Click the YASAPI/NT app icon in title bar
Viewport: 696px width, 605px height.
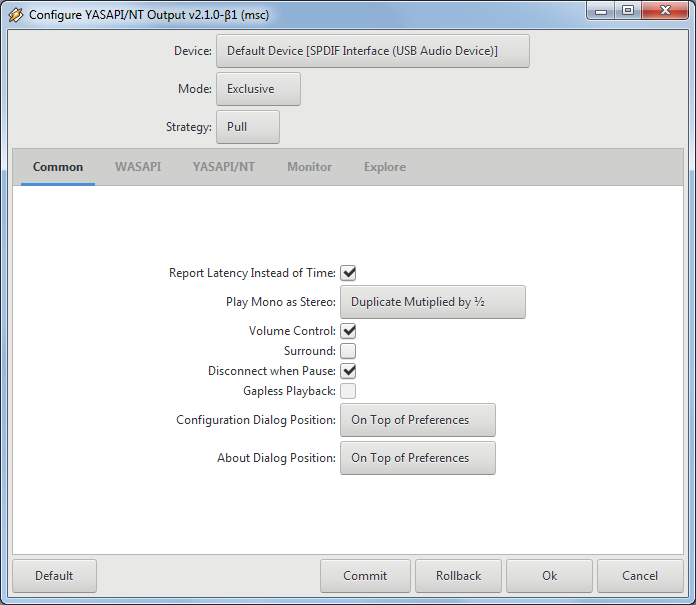[15, 15]
